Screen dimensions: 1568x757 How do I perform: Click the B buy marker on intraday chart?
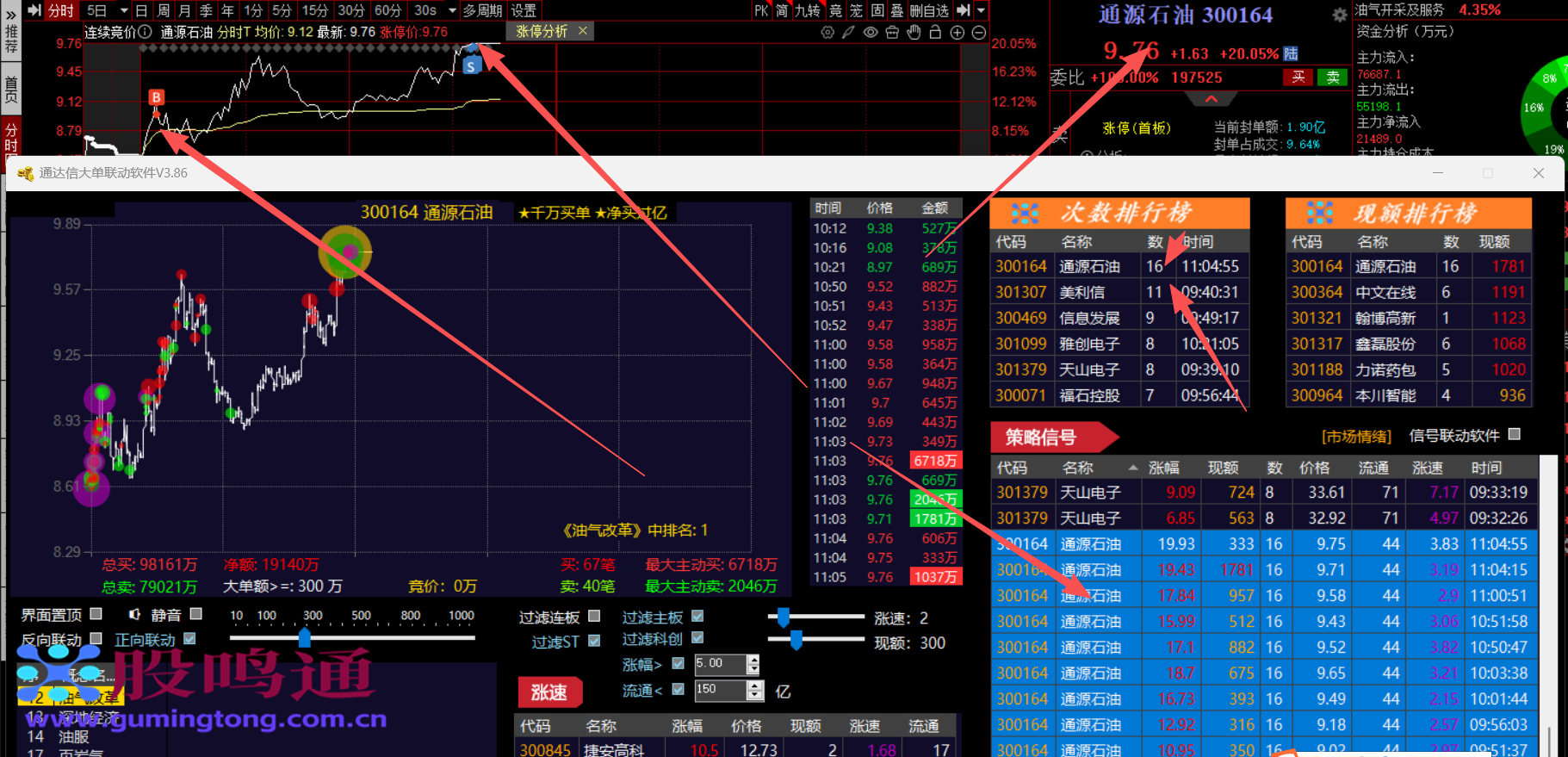(156, 97)
